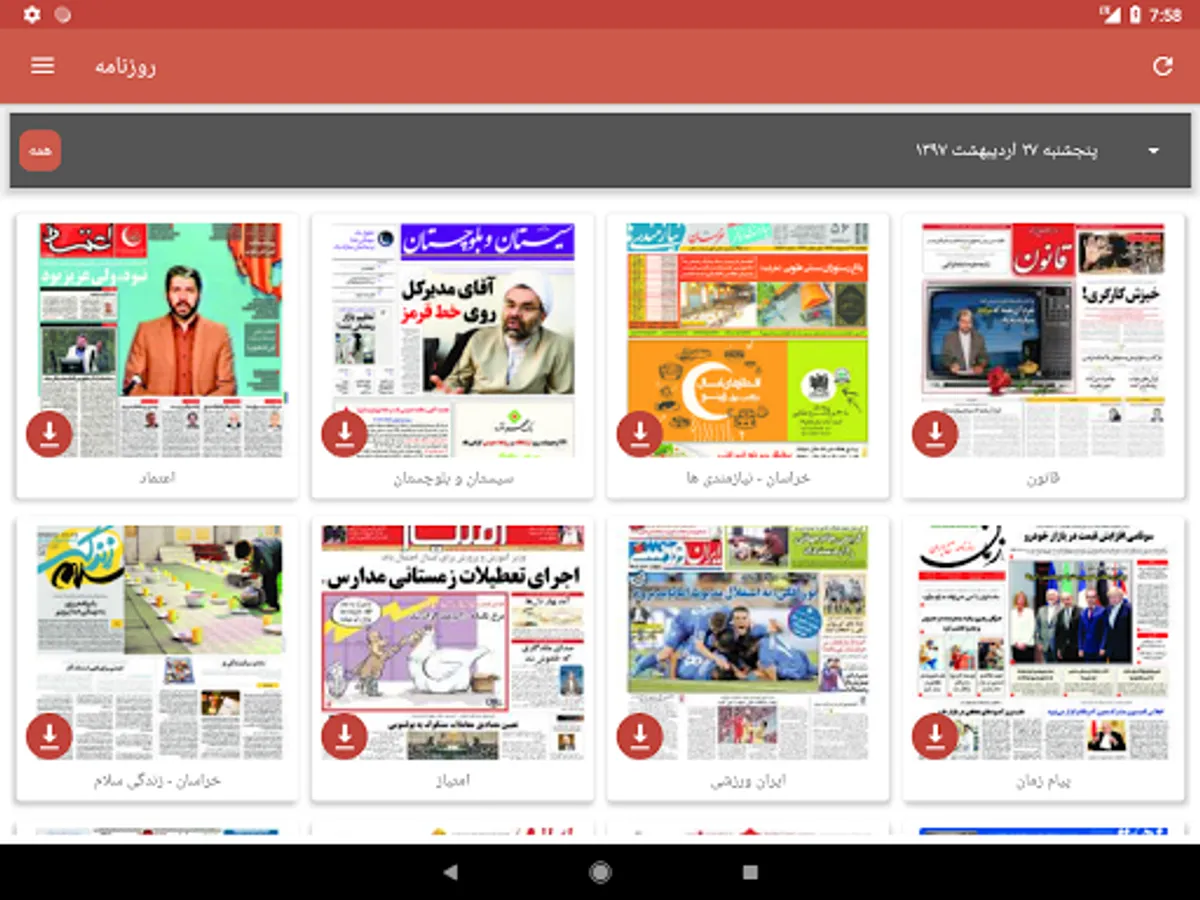The height and width of the screenshot is (900, 1200).
Task: Open the اعتماد front page thumbnail
Action: pos(160,340)
